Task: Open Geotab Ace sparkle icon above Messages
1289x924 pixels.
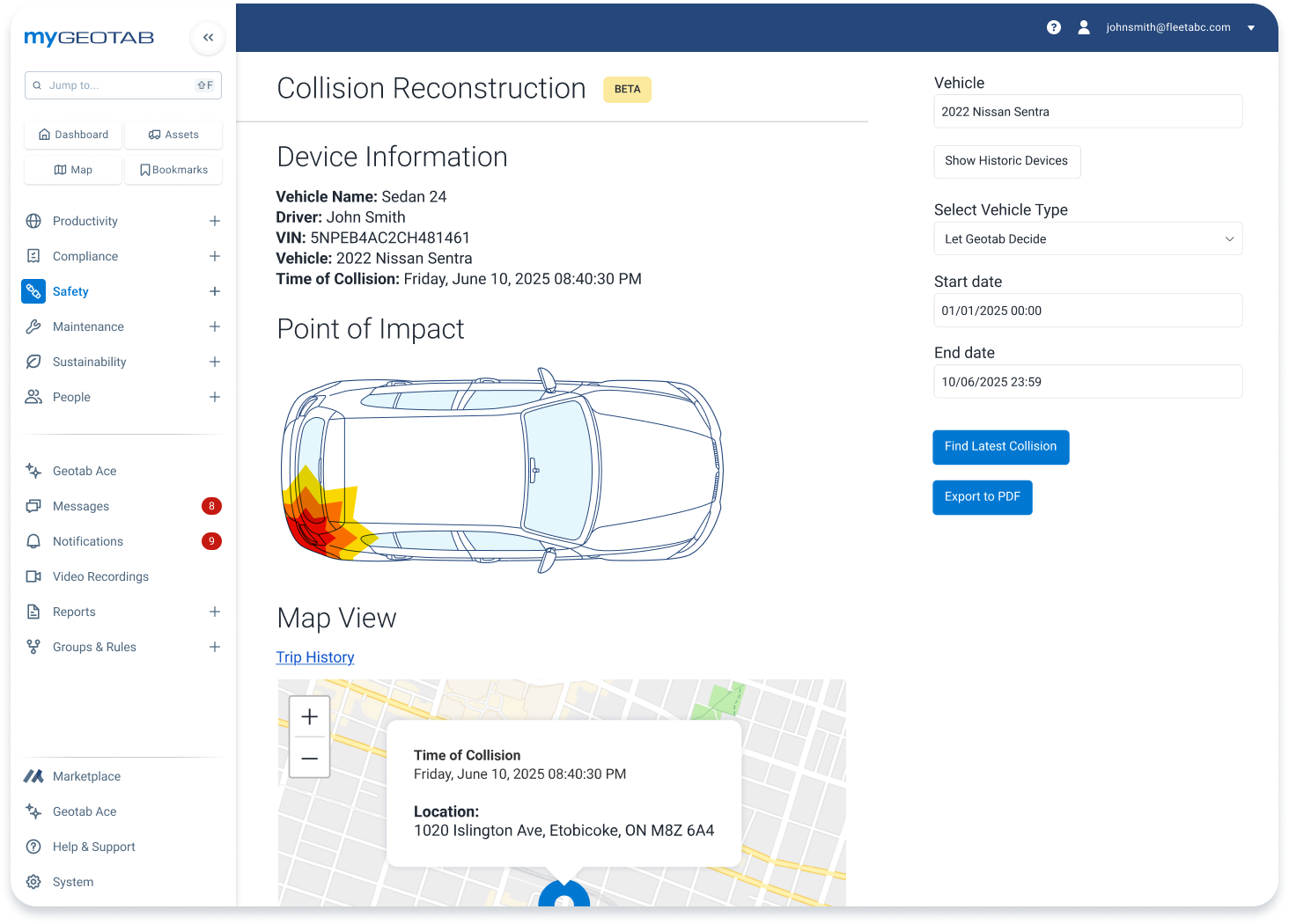Action: click(33, 471)
